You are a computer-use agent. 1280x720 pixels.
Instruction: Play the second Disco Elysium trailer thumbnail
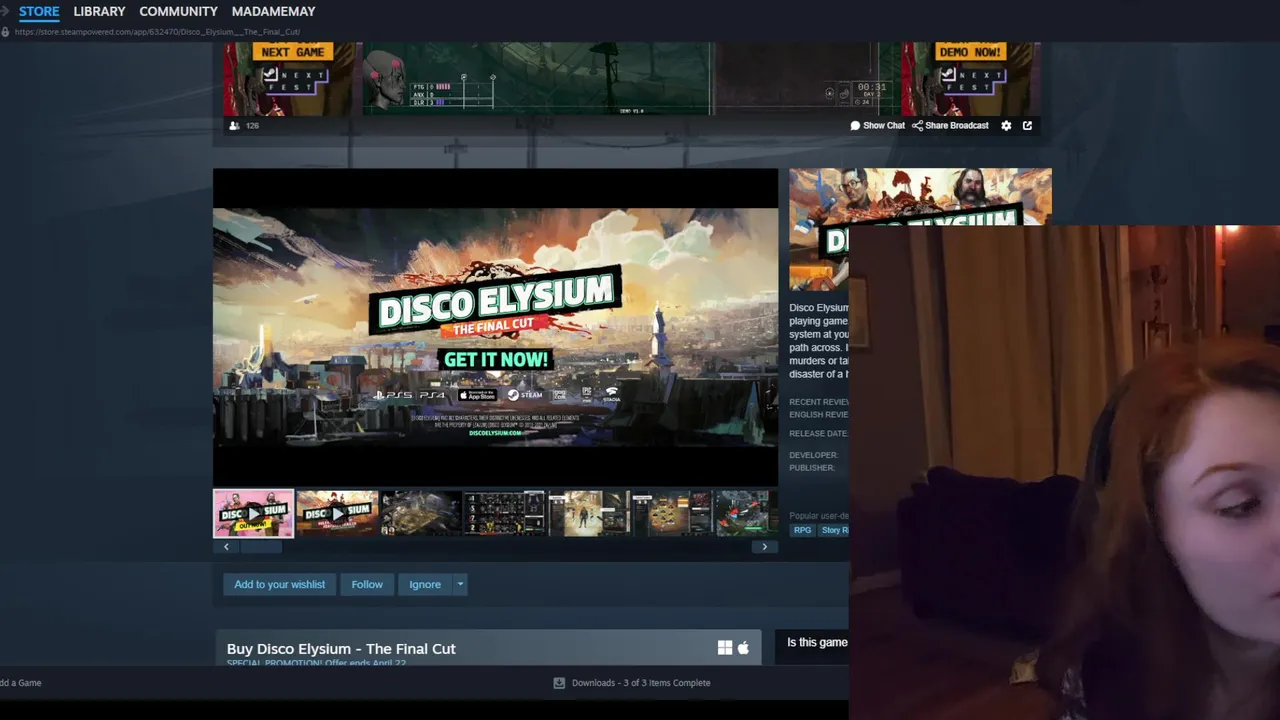[x=337, y=513]
